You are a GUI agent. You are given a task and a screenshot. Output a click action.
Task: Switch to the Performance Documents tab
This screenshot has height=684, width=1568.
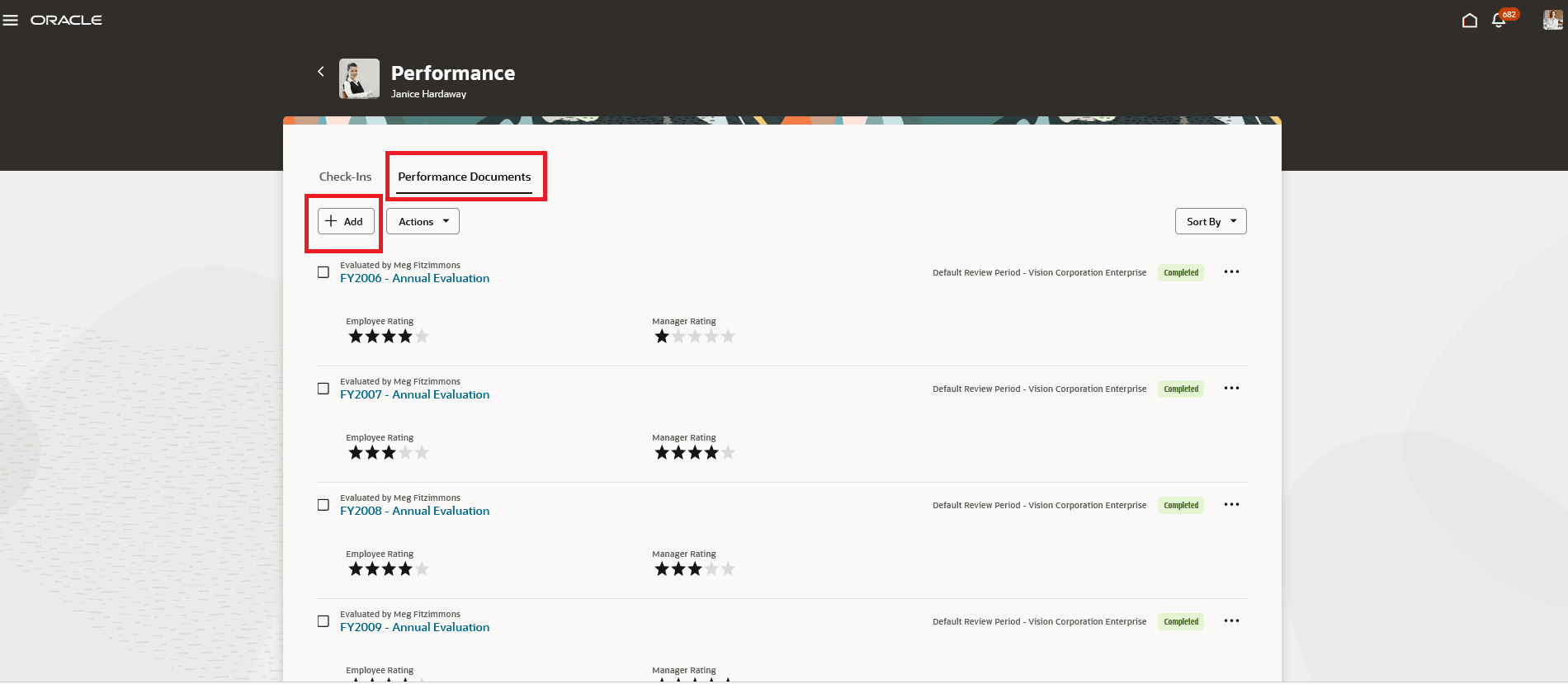[465, 177]
